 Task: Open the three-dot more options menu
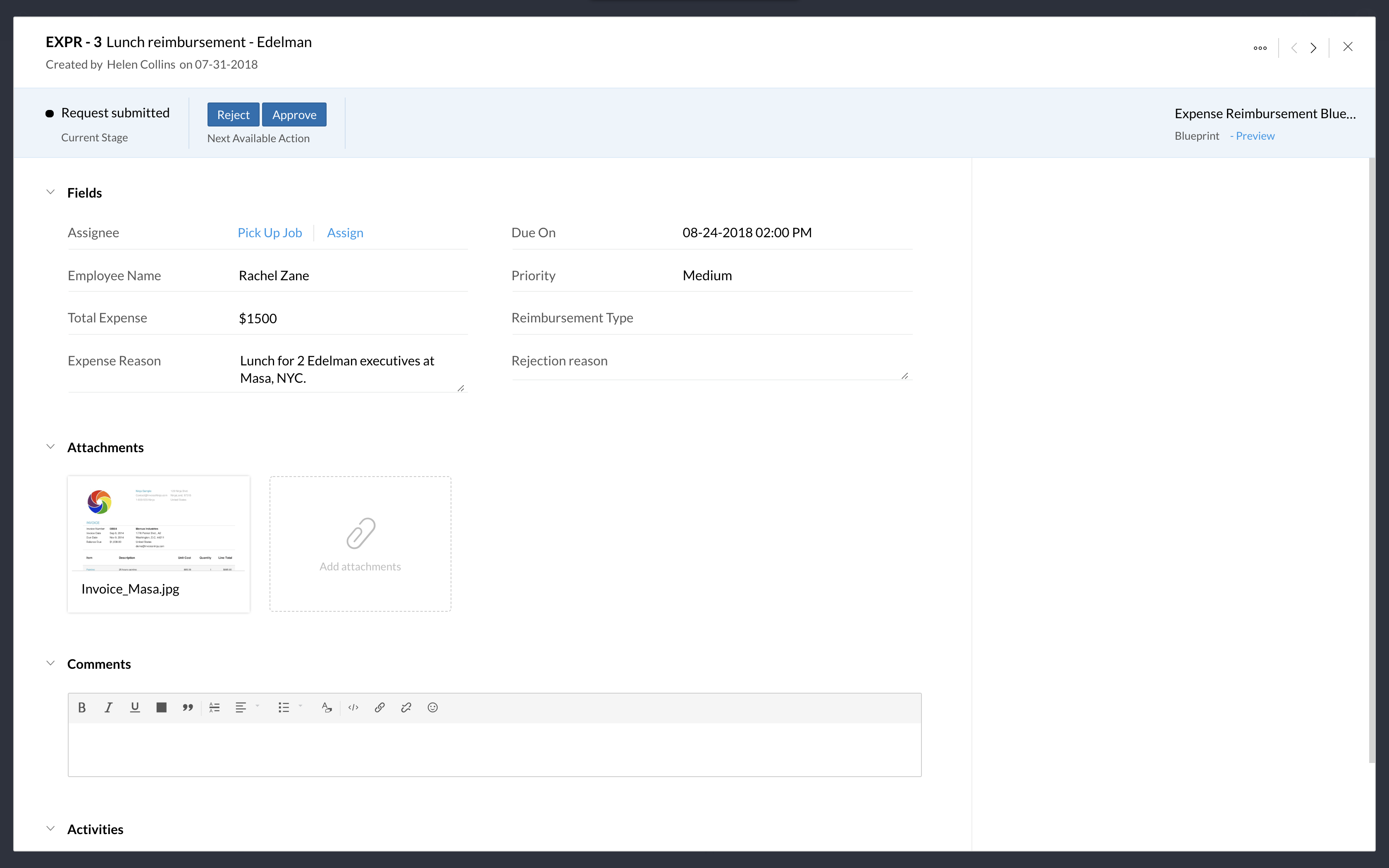click(1260, 48)
